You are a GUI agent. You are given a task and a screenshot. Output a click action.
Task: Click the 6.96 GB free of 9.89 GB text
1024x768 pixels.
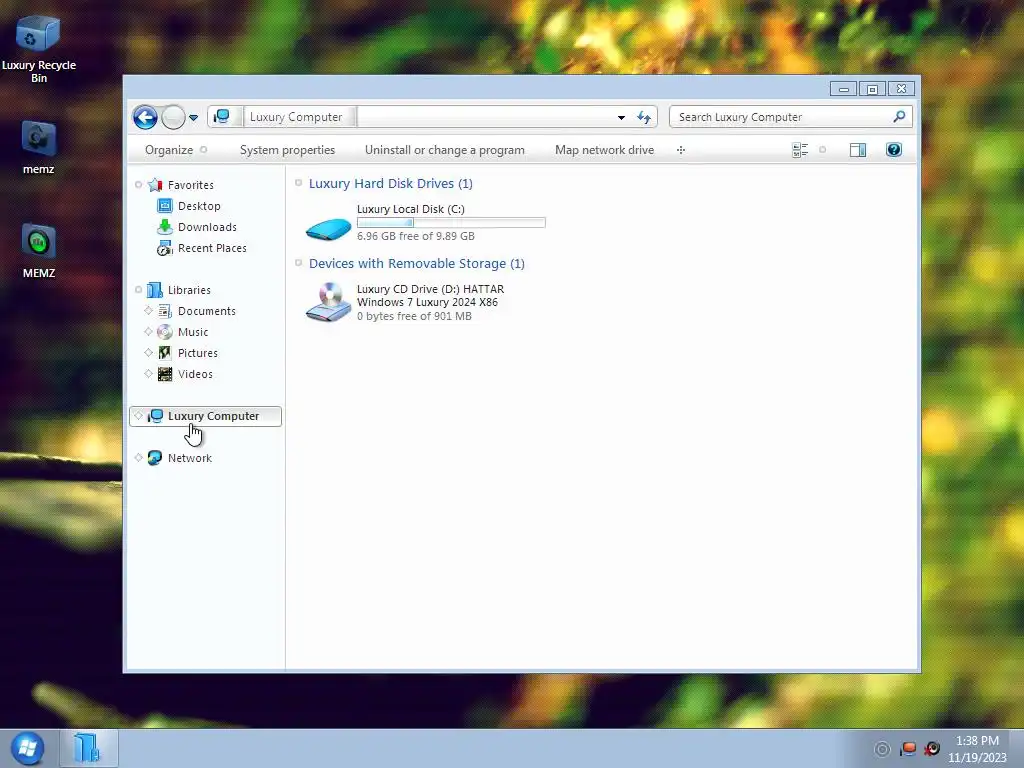415,236
